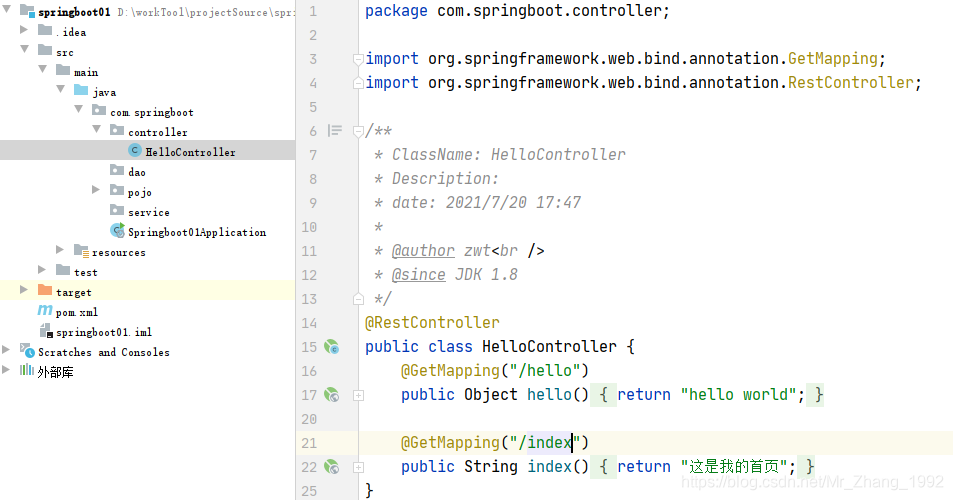
Task: Collapse the java source folder arrow
Action: [61, 89]
